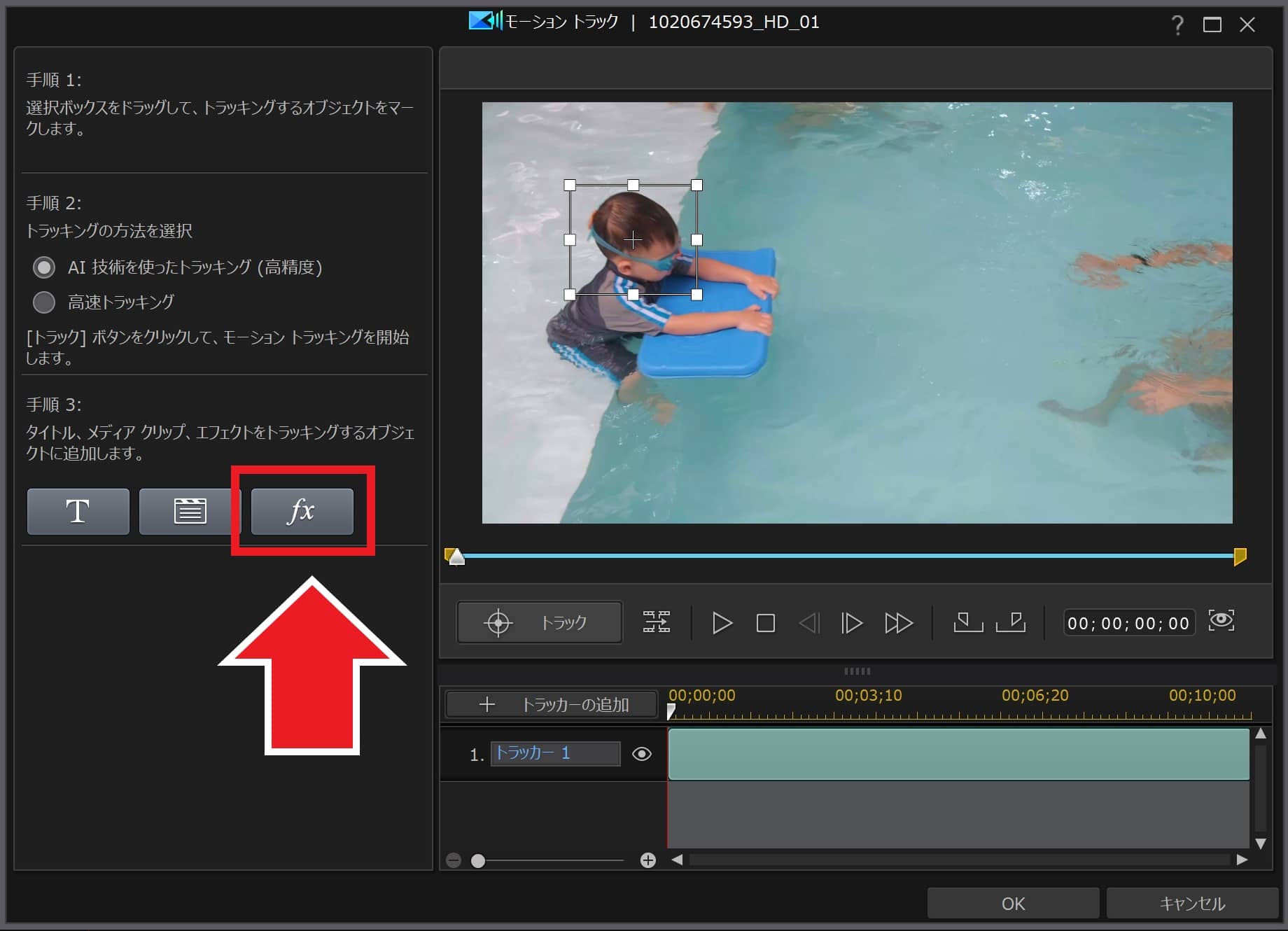Zoom in the timeline with plus icon
This screenshot has height=931, width=1288.
[x=648, y=860]
